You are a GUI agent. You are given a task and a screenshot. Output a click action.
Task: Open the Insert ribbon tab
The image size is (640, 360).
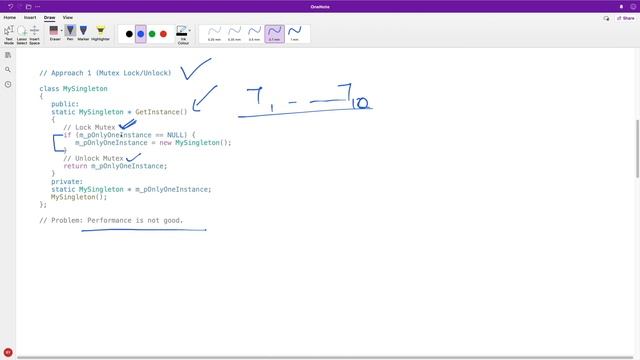(30, 18)
